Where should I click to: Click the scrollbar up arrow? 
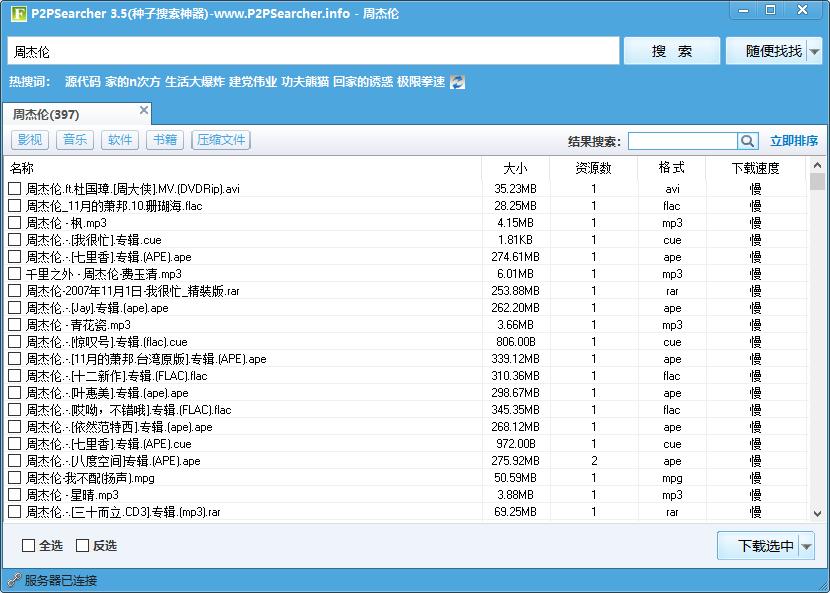point(817,165)
